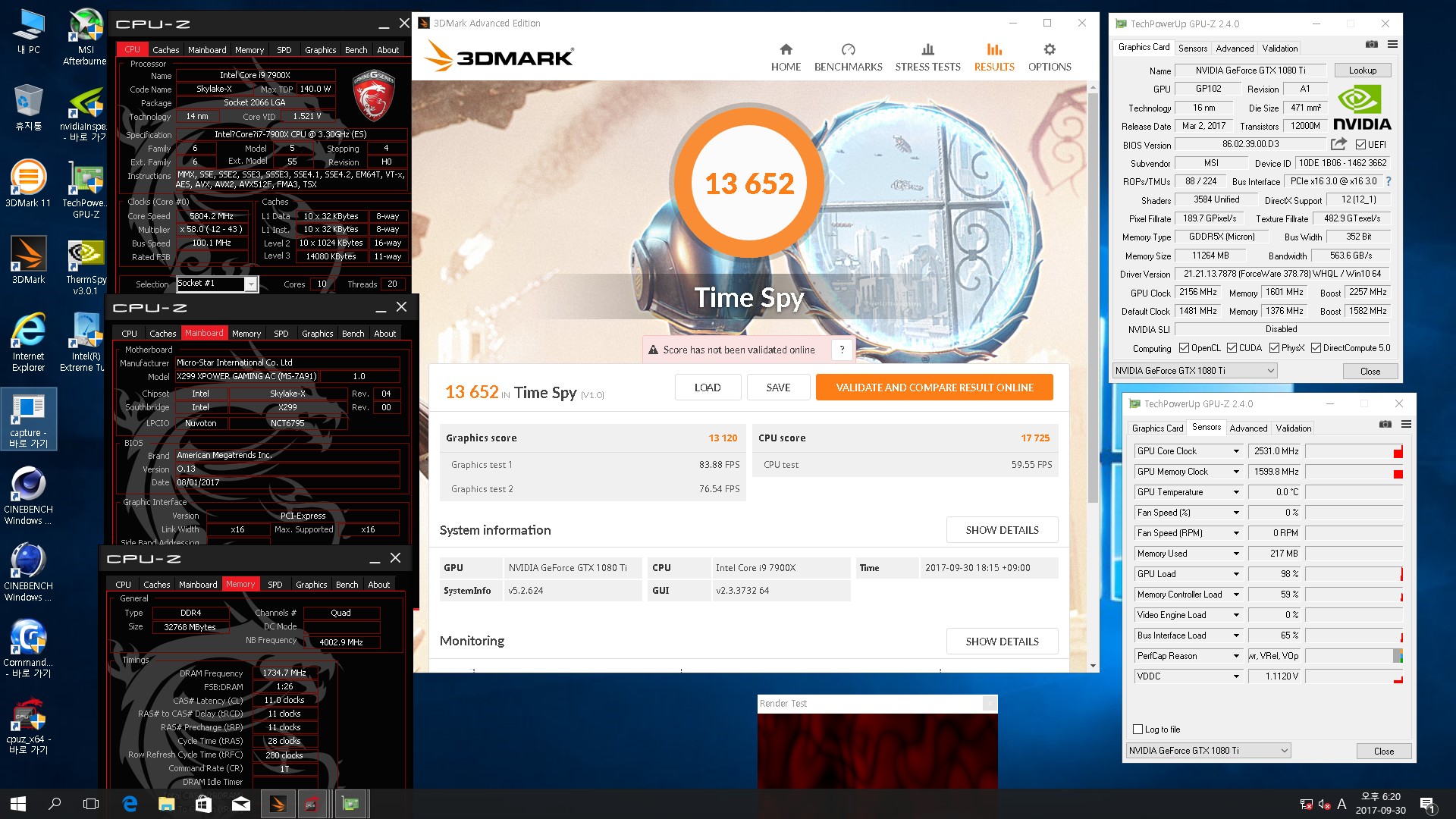This screenshot has width=1456, height=819.
Task: Show details for System information
Action: pyautogui.click(x=1002, y=530)
